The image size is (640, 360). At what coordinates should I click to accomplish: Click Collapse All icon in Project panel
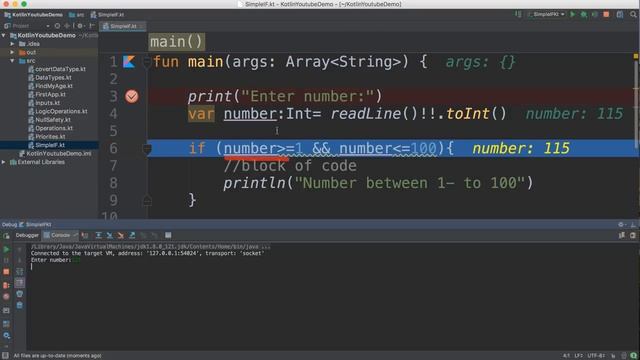[x=67, y=26]
